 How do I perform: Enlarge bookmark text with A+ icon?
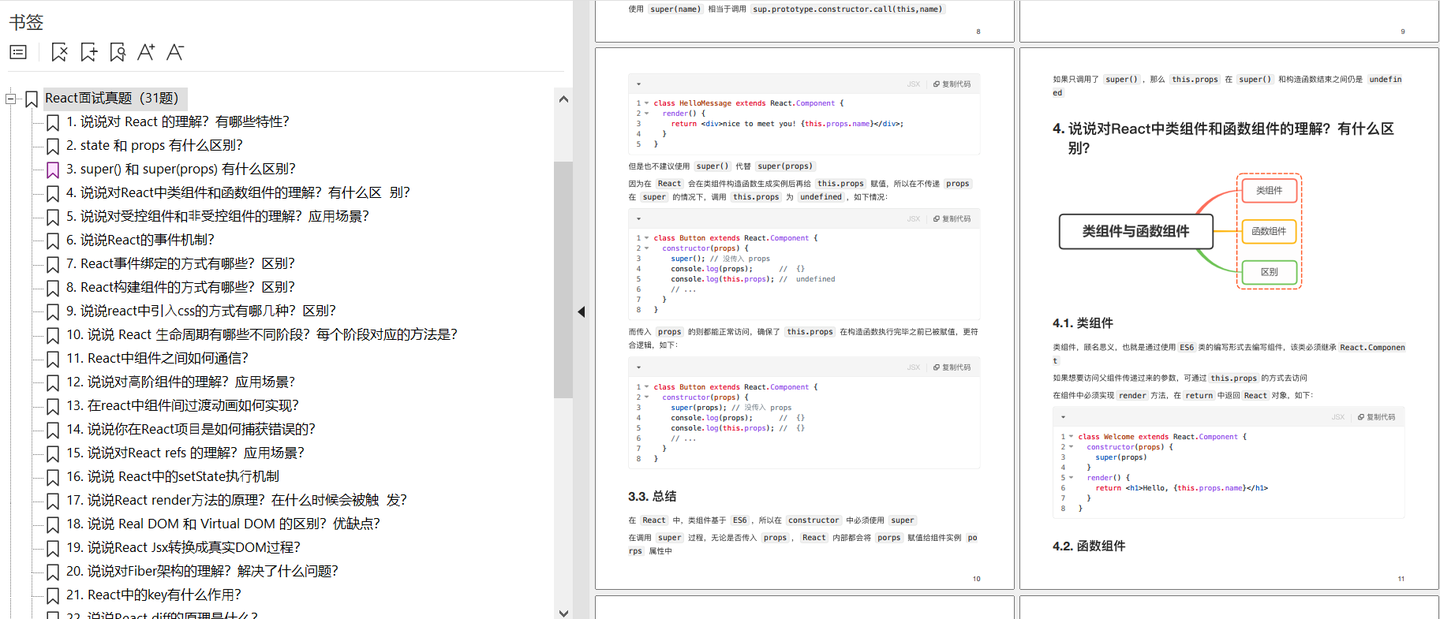(146, 52)
